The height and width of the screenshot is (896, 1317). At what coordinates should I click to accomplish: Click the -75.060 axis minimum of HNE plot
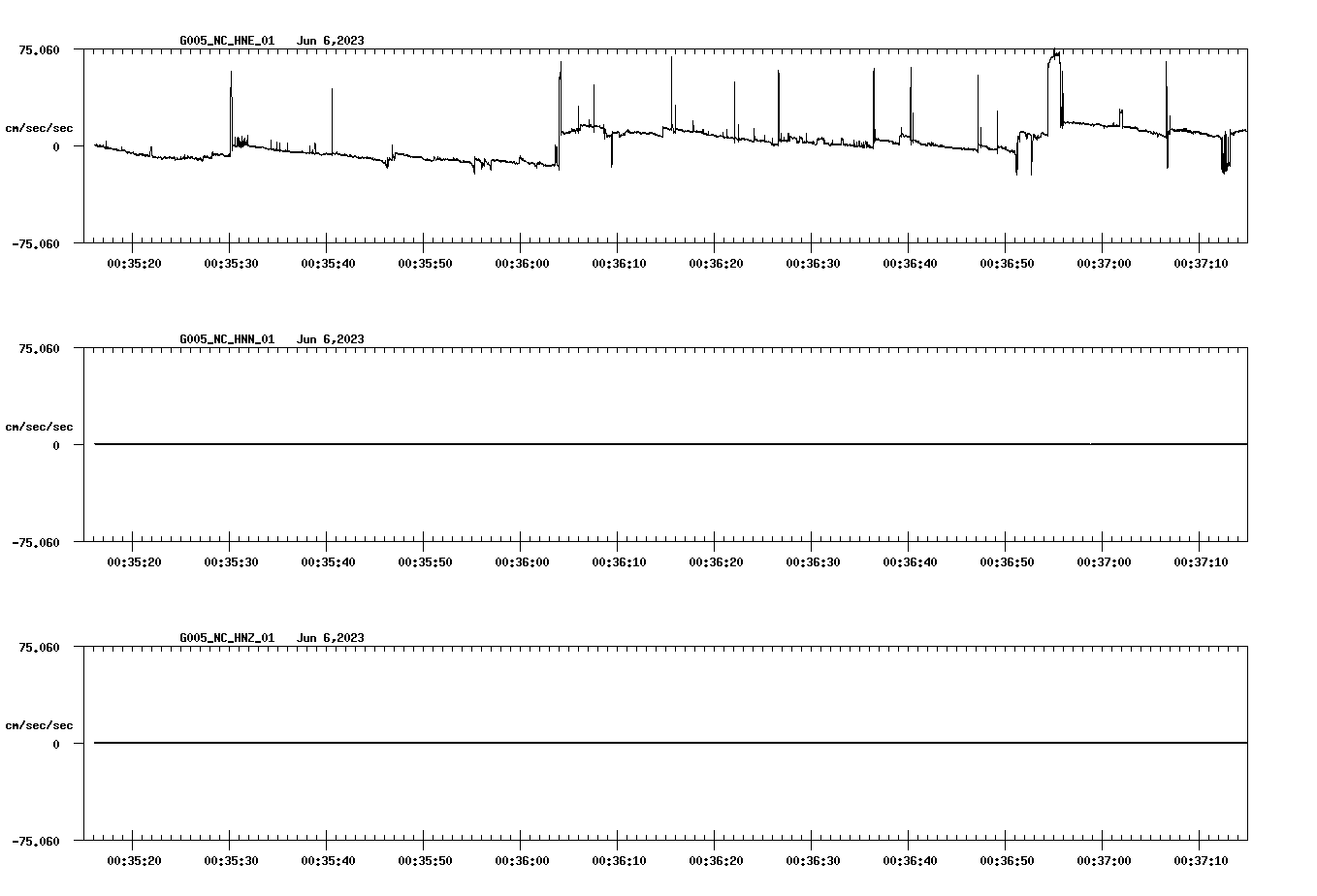click(36, 244)
